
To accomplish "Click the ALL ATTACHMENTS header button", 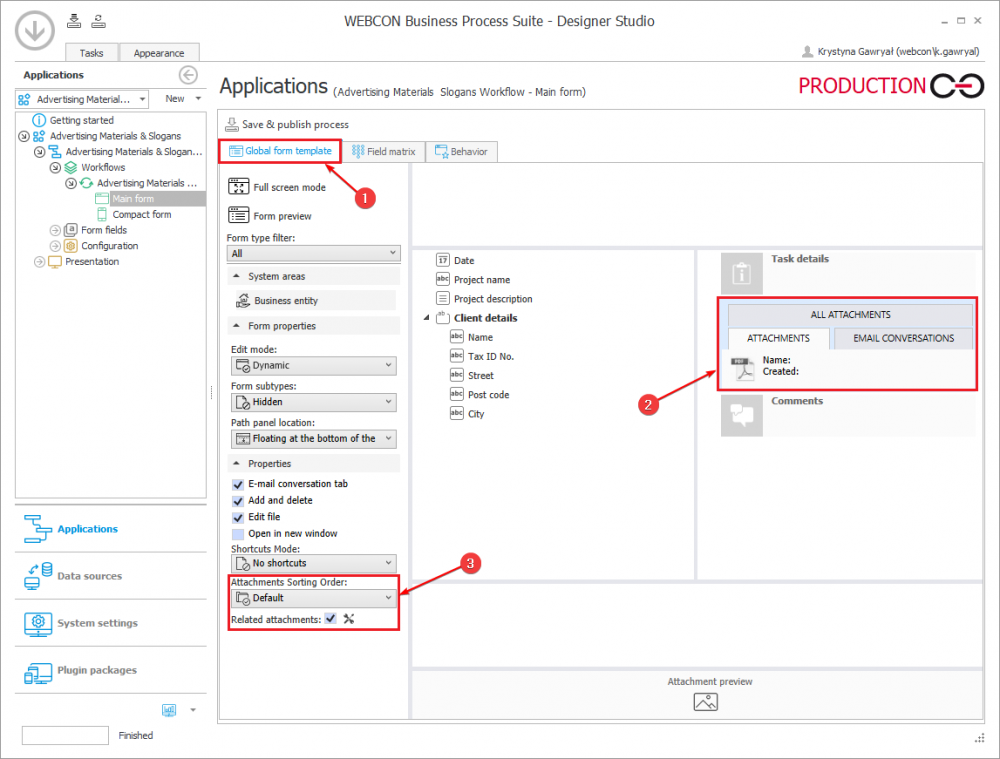I will tap(850, 314).
